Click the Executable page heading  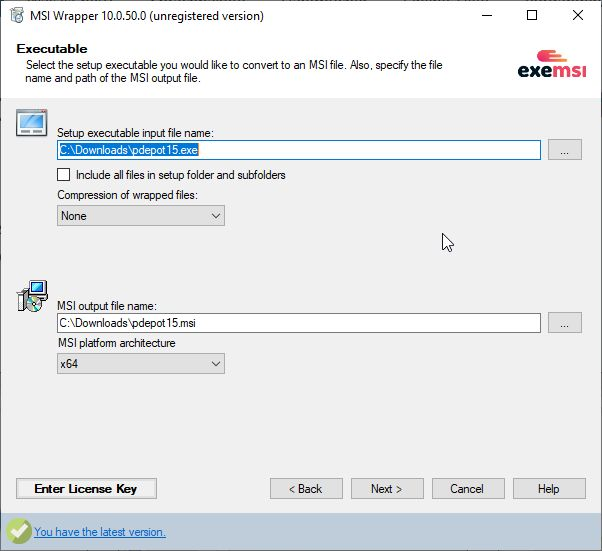(x=52, y=49)
